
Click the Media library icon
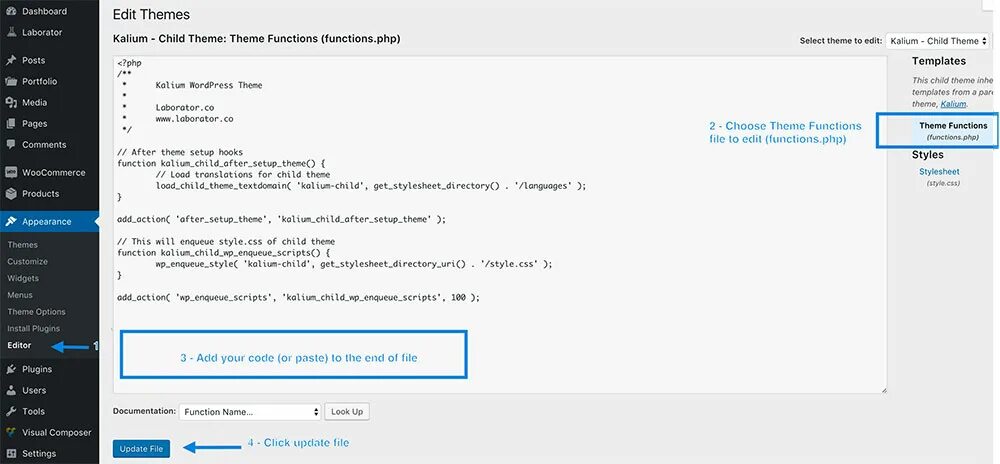pos(11,103)
